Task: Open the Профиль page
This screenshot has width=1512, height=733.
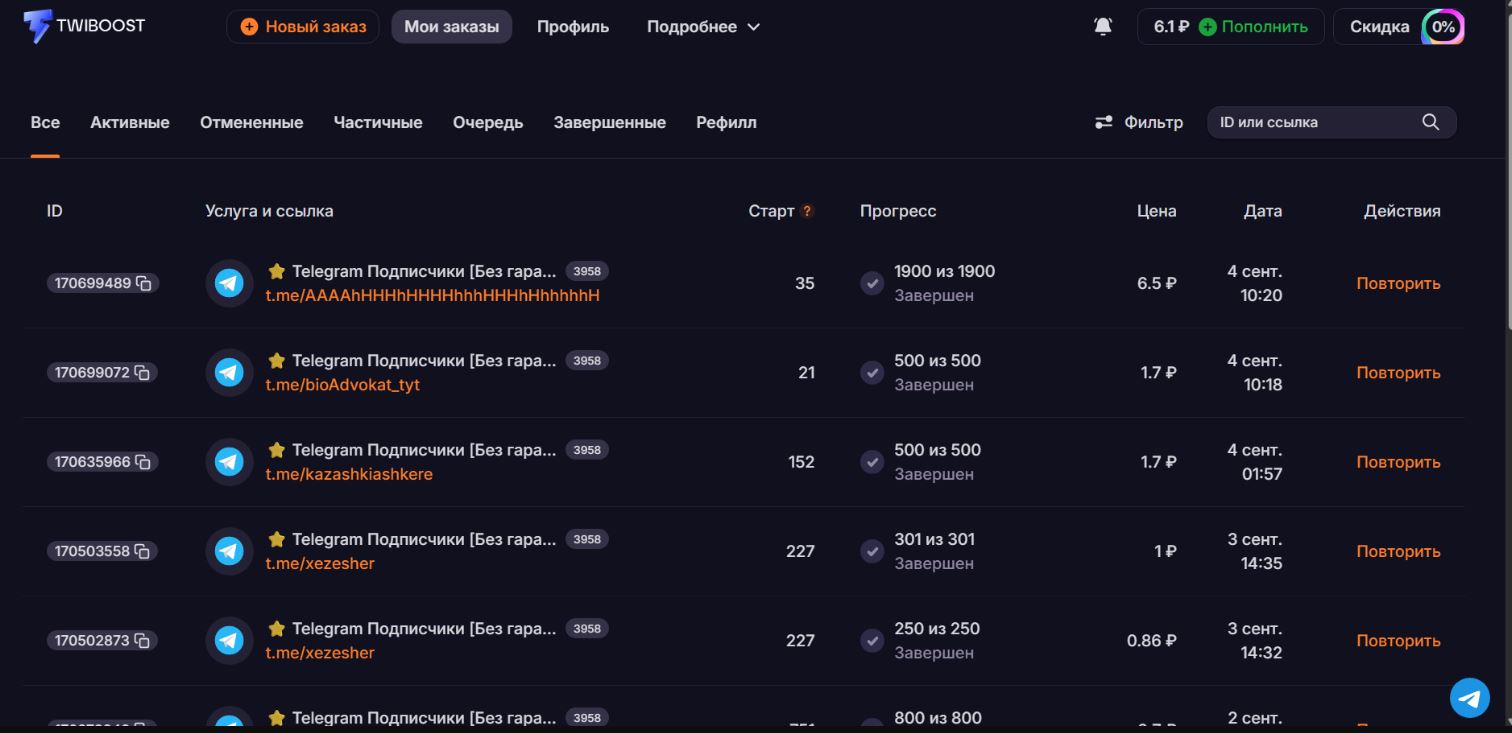Action: (x=573, y=27)
